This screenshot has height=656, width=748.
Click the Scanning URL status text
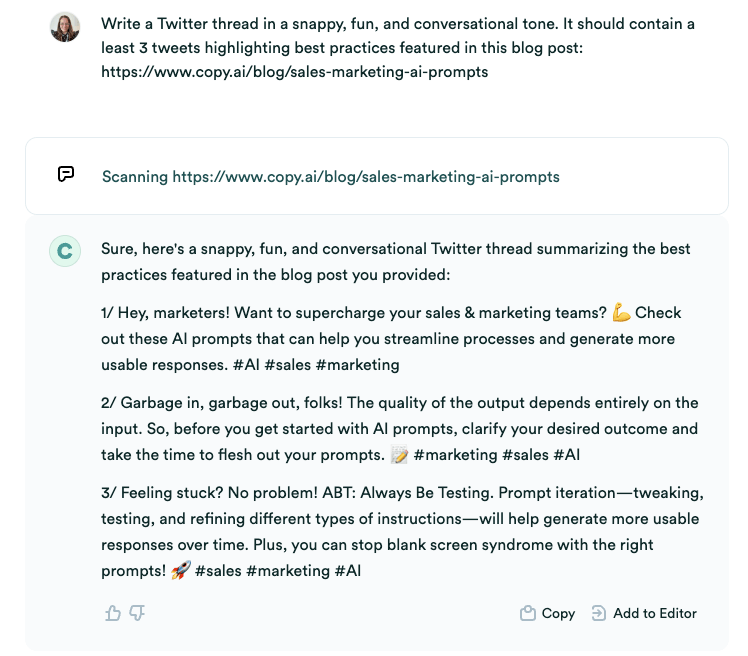[x=330, y=176]
